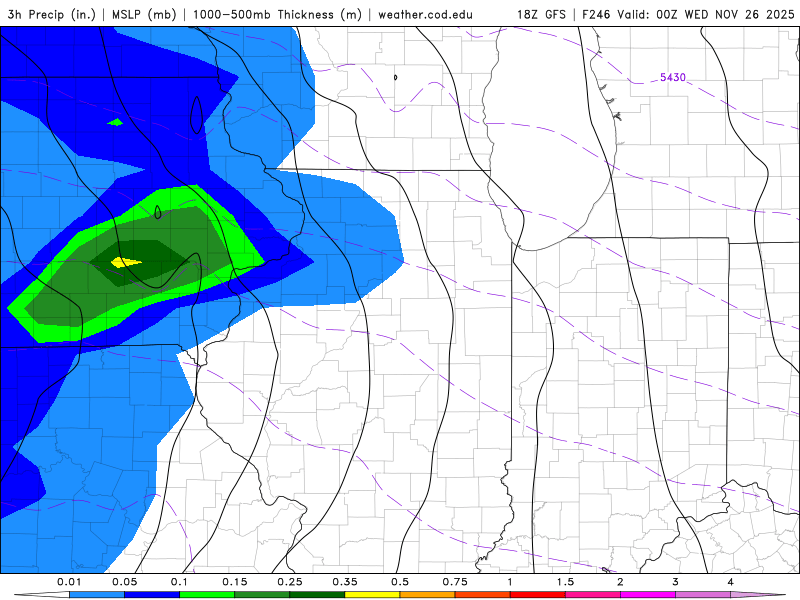This screenshot has width=800, height=600.
Task: Click the '3h Precip (in.)' title text
Action: pos(52,14)
